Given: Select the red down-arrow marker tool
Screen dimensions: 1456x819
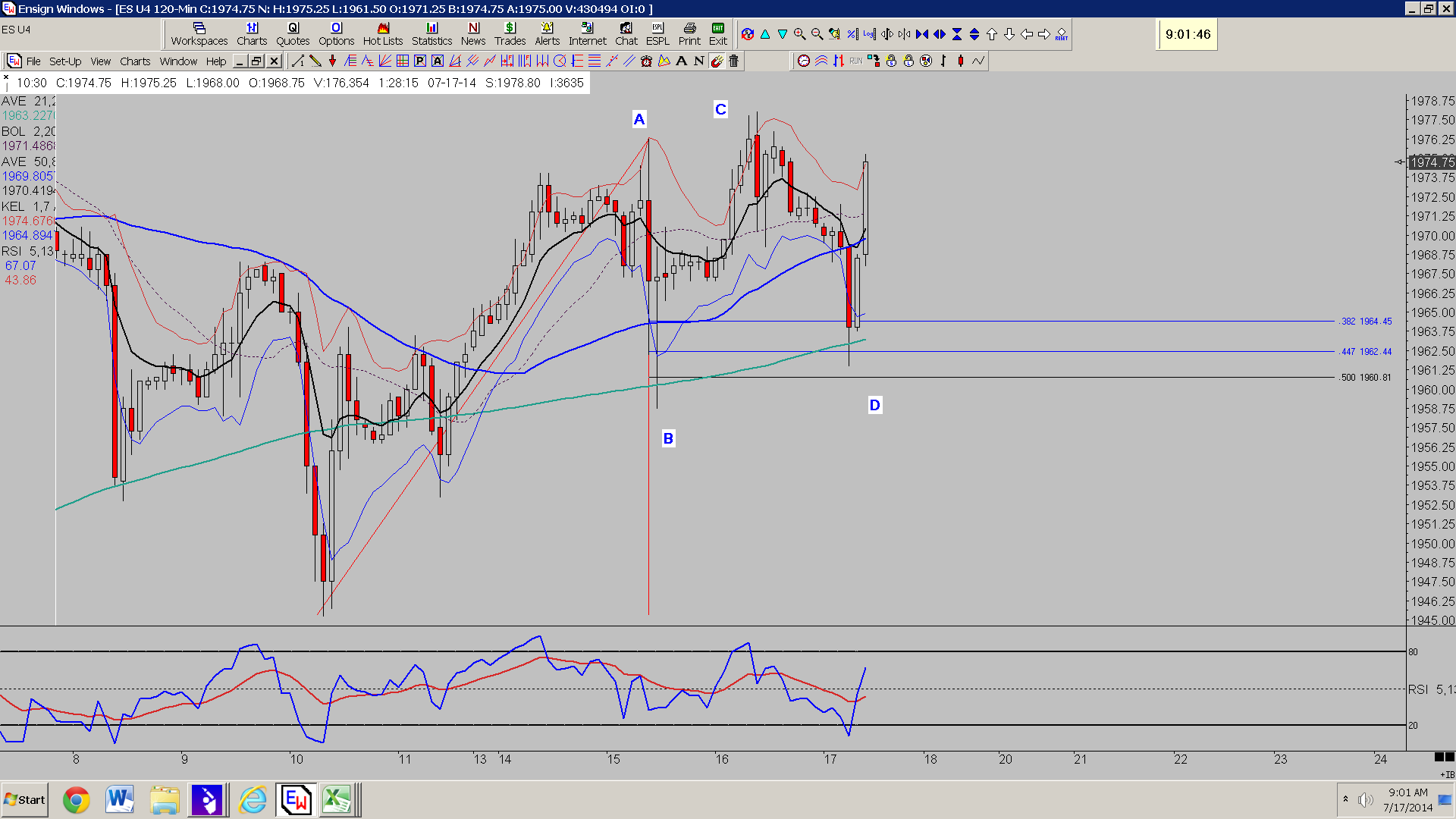Looking at the screenshot, I should [332, 61].
